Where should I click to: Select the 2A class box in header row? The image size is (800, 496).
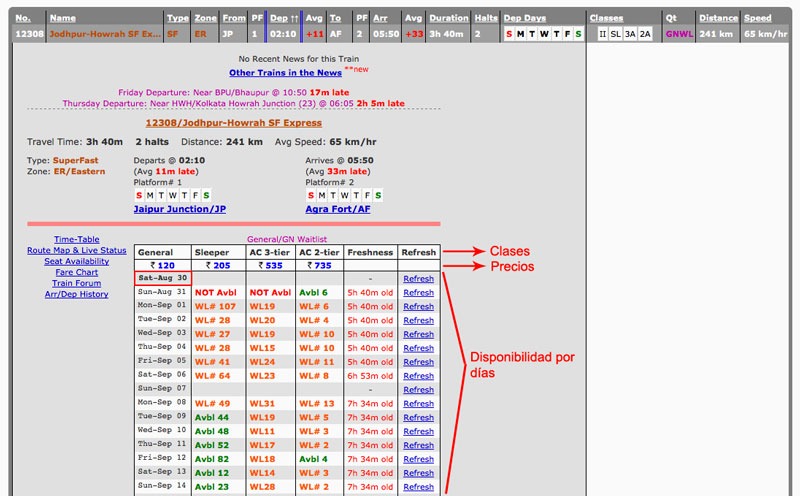645,34
